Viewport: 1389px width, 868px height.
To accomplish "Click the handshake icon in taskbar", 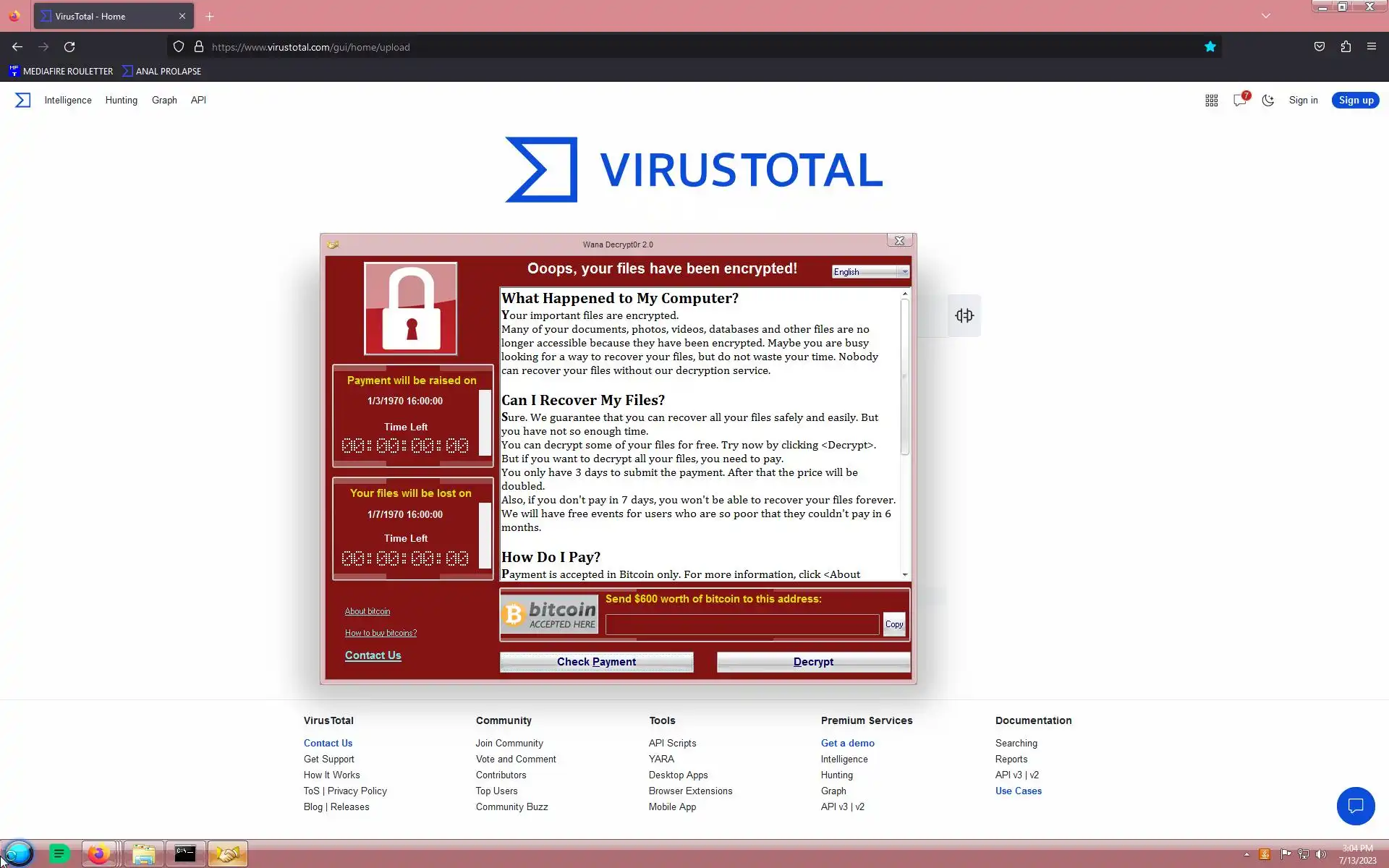I will (227, 854).
